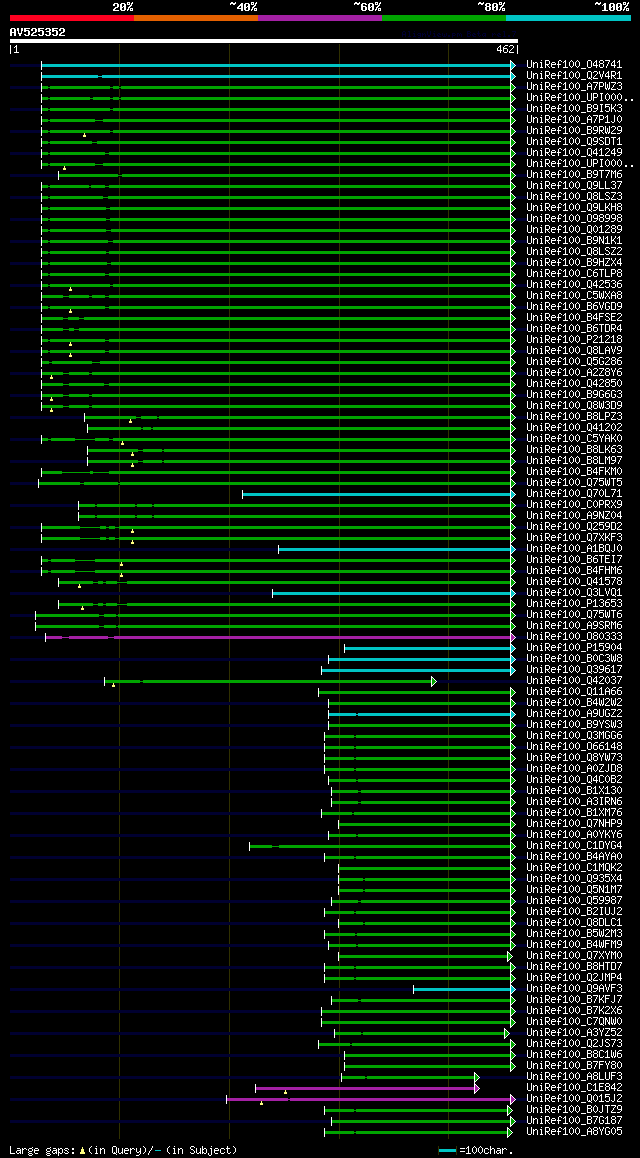Select the UniRef100_C6TLP8 label
This screenshot has height=1158, width=640.
coord(574,274)
